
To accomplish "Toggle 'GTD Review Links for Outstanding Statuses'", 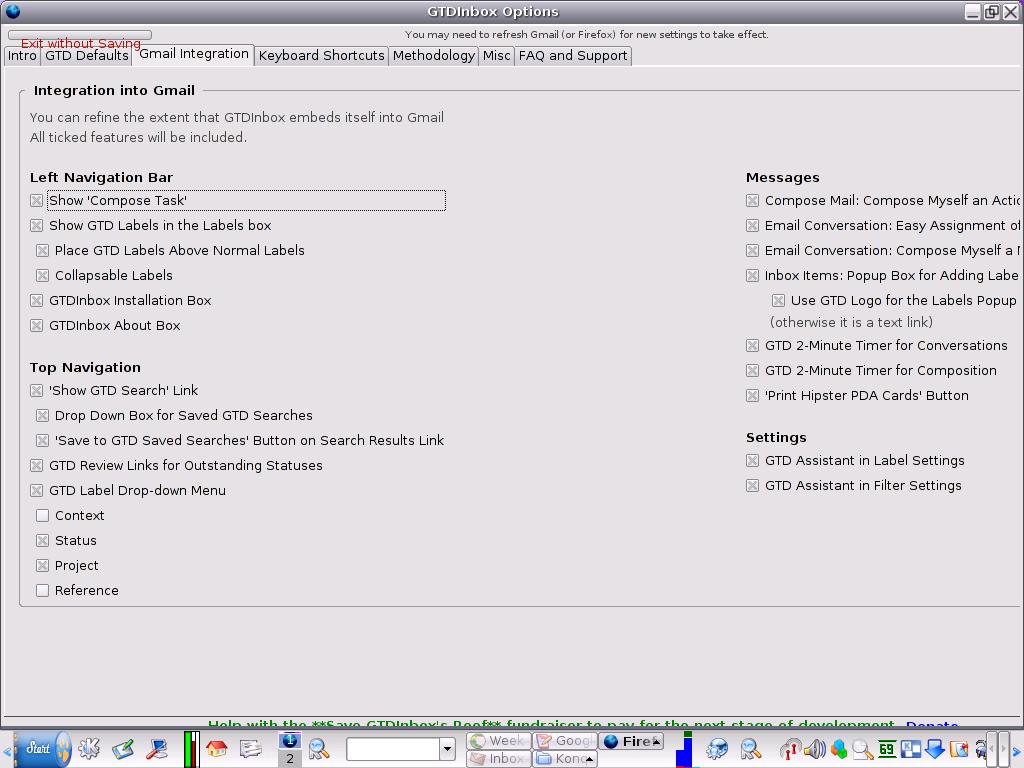I will [x=37, y=466].
